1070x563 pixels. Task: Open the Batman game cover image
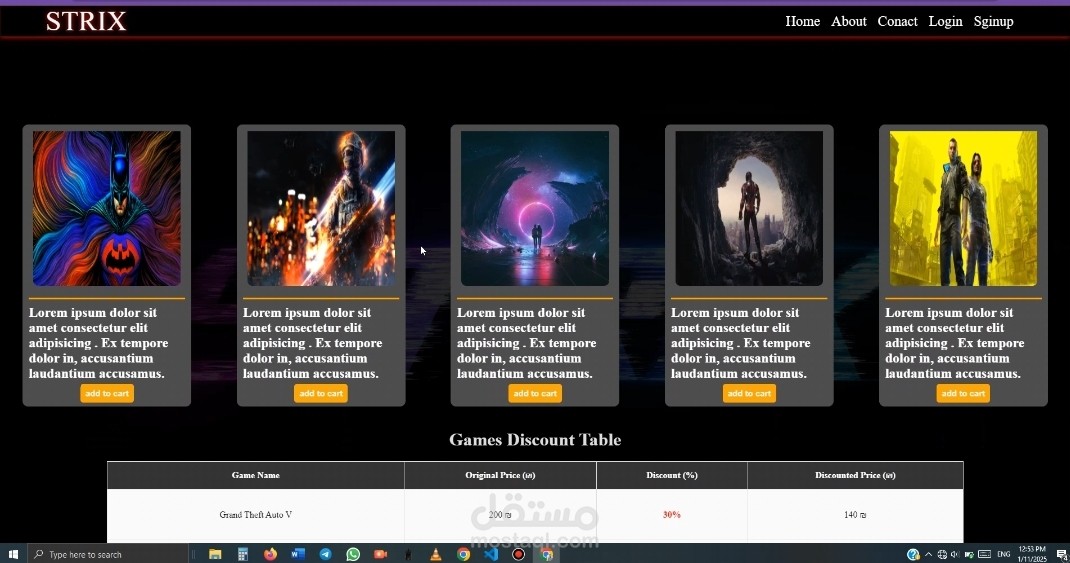click(107, 208)
